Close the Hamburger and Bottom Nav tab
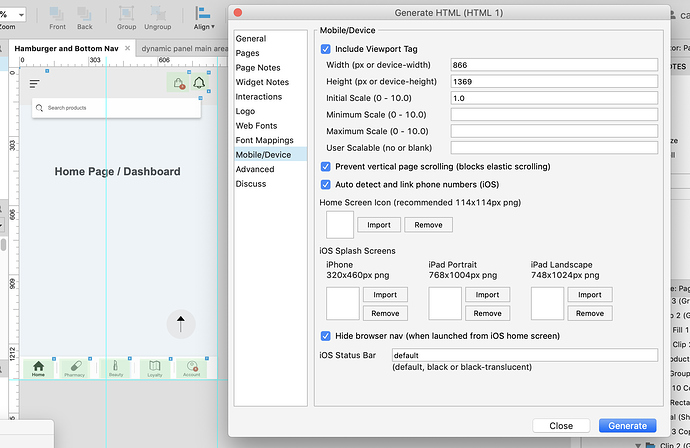Screen dimensions: 690x448 click(x=128, y=48)
